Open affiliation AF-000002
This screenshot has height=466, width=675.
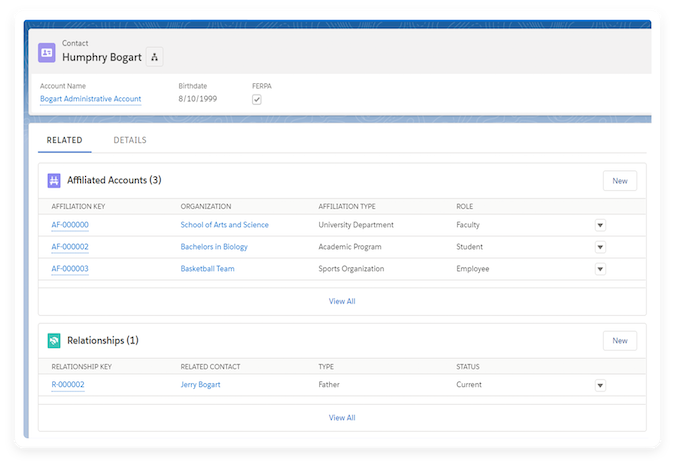point(70,247)
